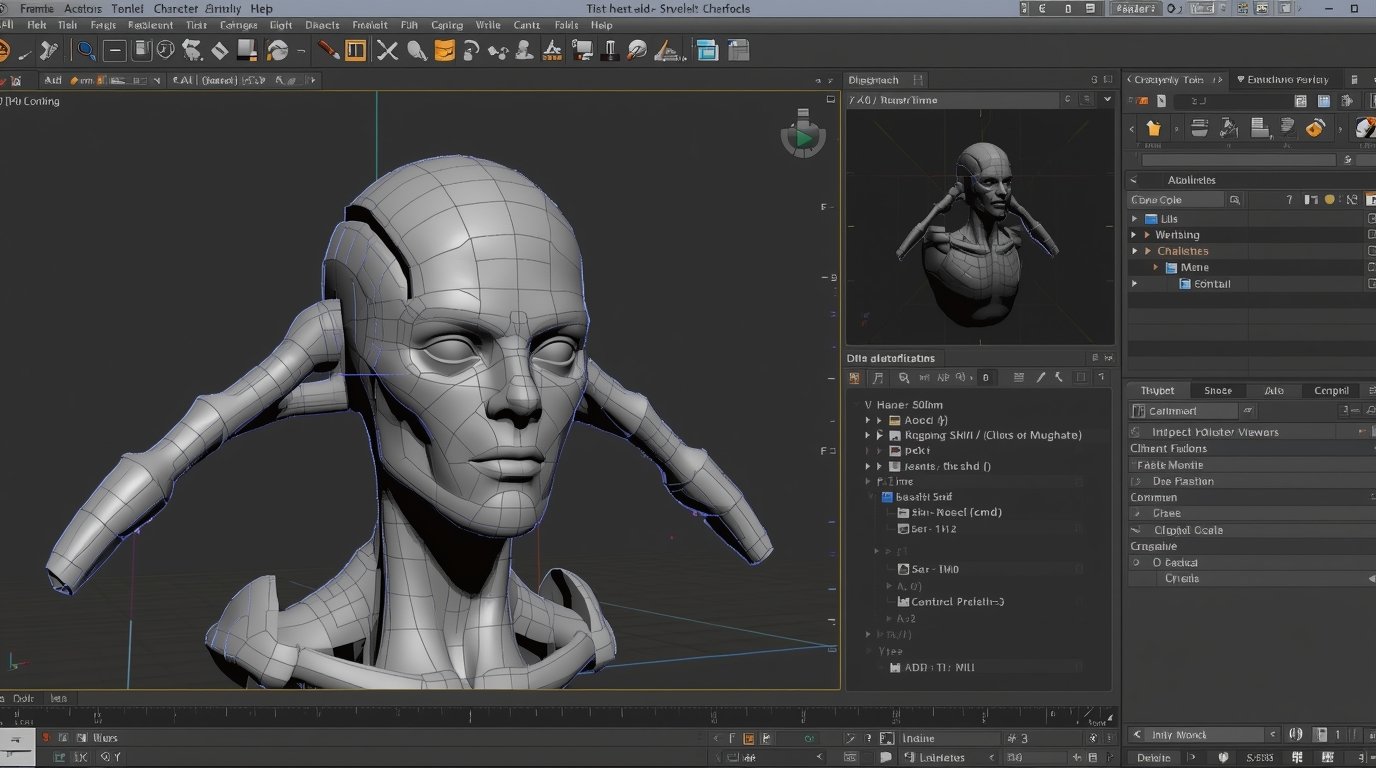
Task: Click the Delete button at bottom right
Action: point(1153,758)
